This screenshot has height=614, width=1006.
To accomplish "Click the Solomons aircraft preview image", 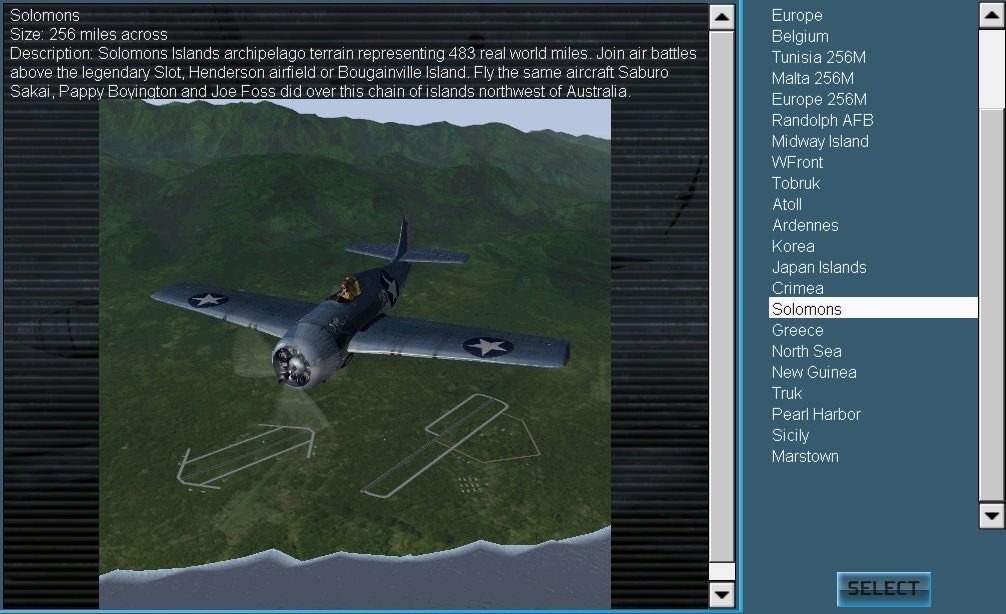I will tap(355, 354).
